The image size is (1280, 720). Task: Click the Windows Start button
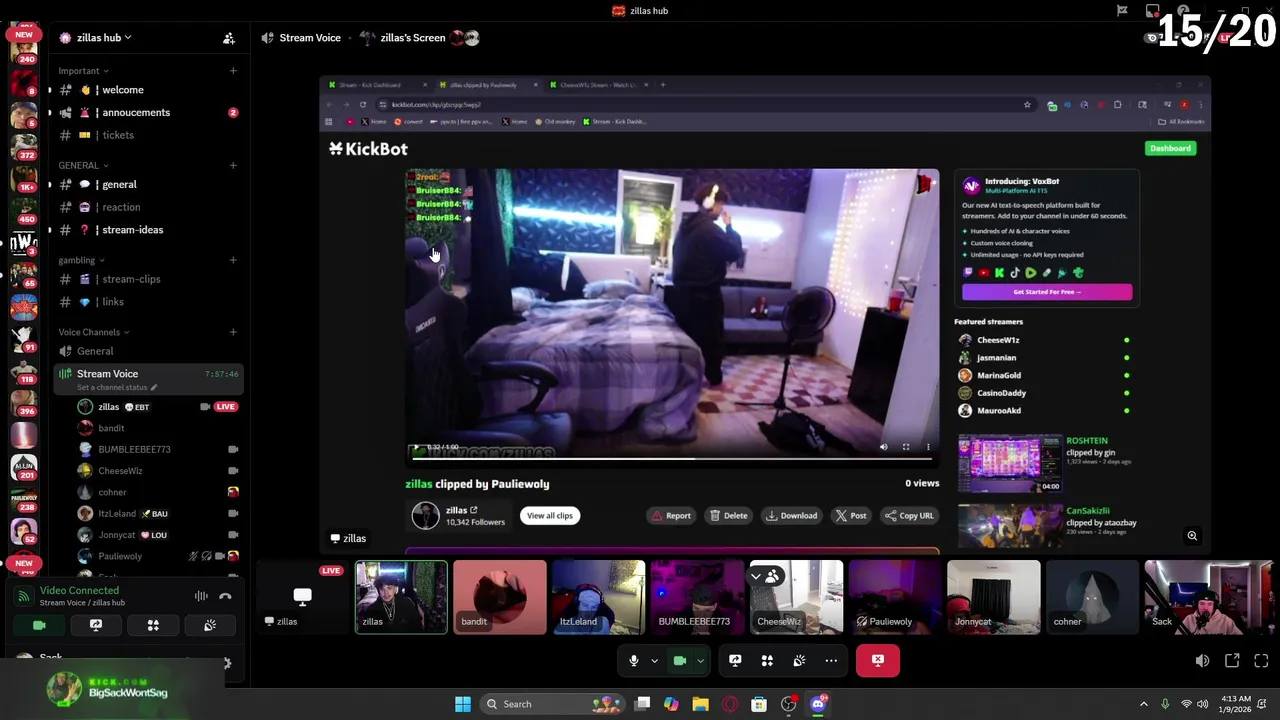462,704
